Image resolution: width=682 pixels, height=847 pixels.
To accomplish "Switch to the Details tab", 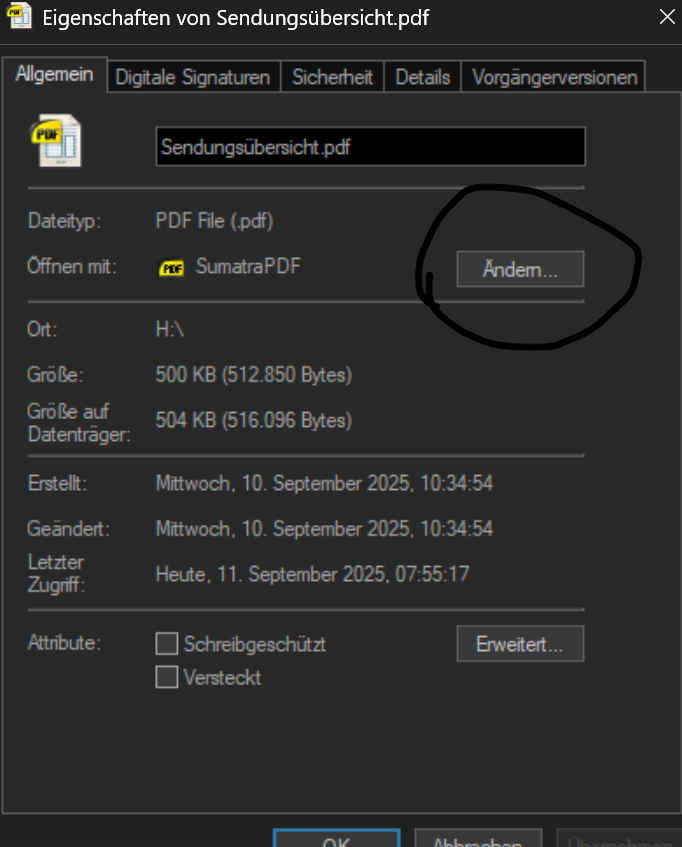I will 422,77.
